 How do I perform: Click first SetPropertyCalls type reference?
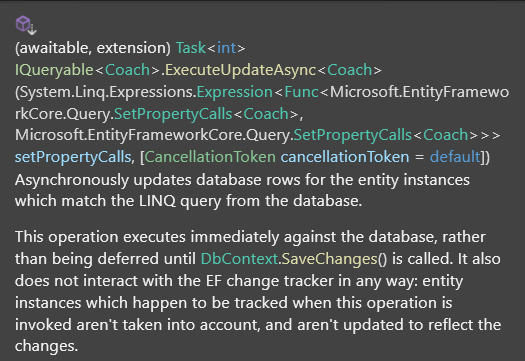pyautogui.click(x=173, y=114)
